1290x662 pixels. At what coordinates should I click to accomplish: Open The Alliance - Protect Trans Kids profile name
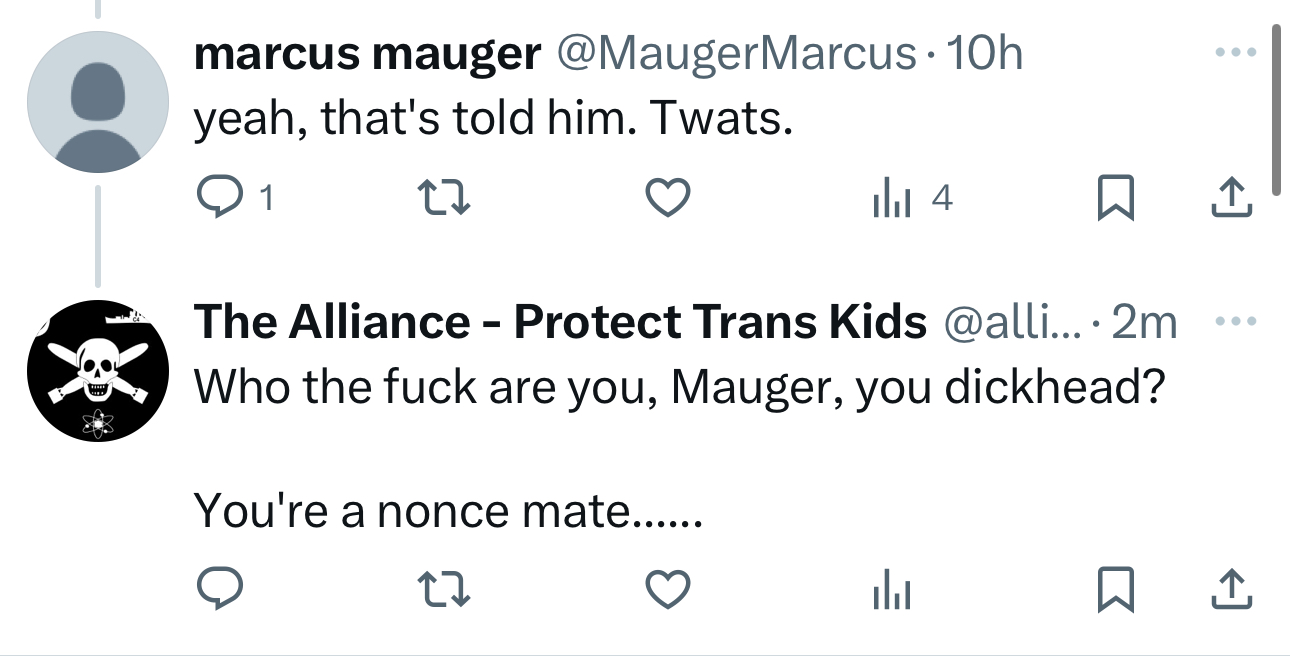pyautogui.click(x=560, y=322)
